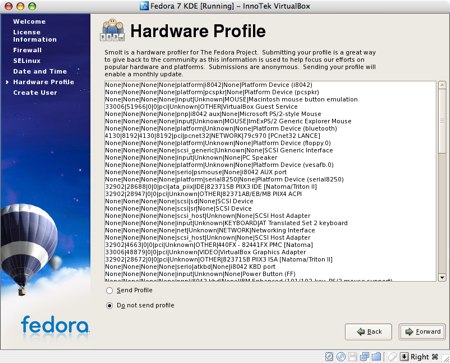Click the line 'Power Button (FF)'
450x363 pixels.
200,274
